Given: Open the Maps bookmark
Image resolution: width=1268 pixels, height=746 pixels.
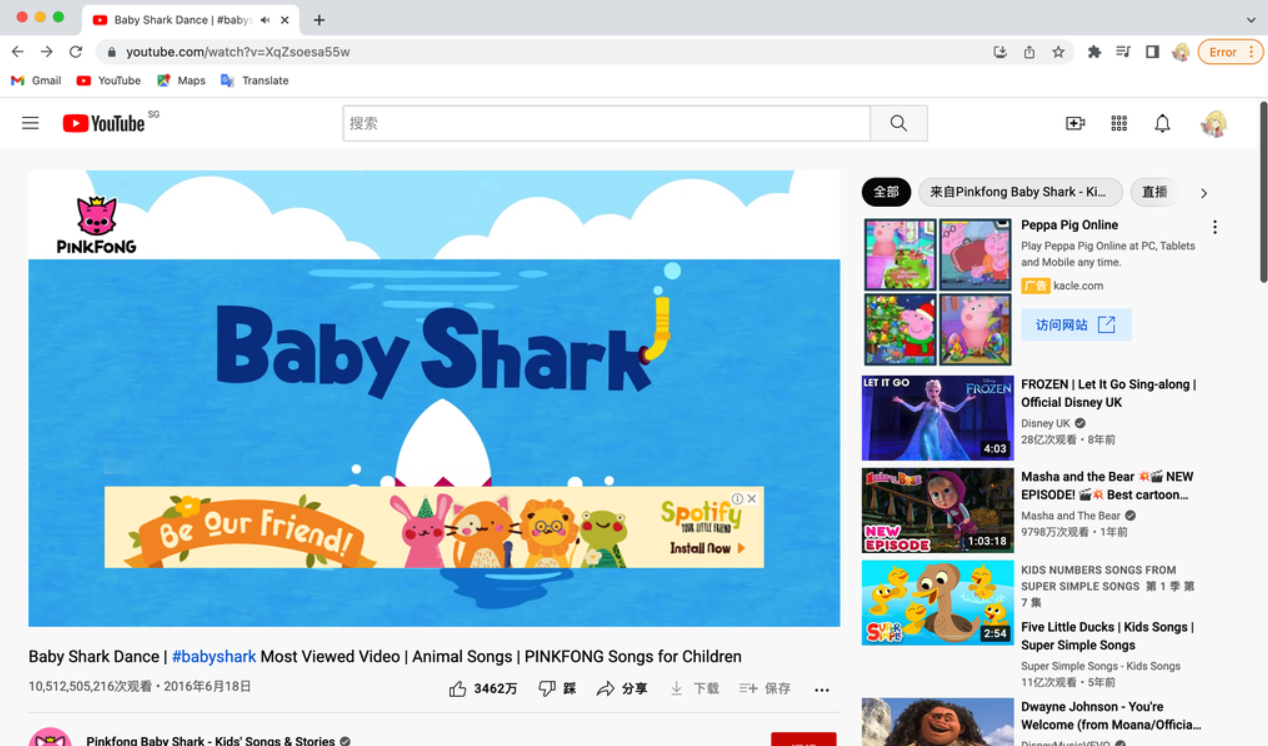Looking at the screenshot, I should pos(181,80).
